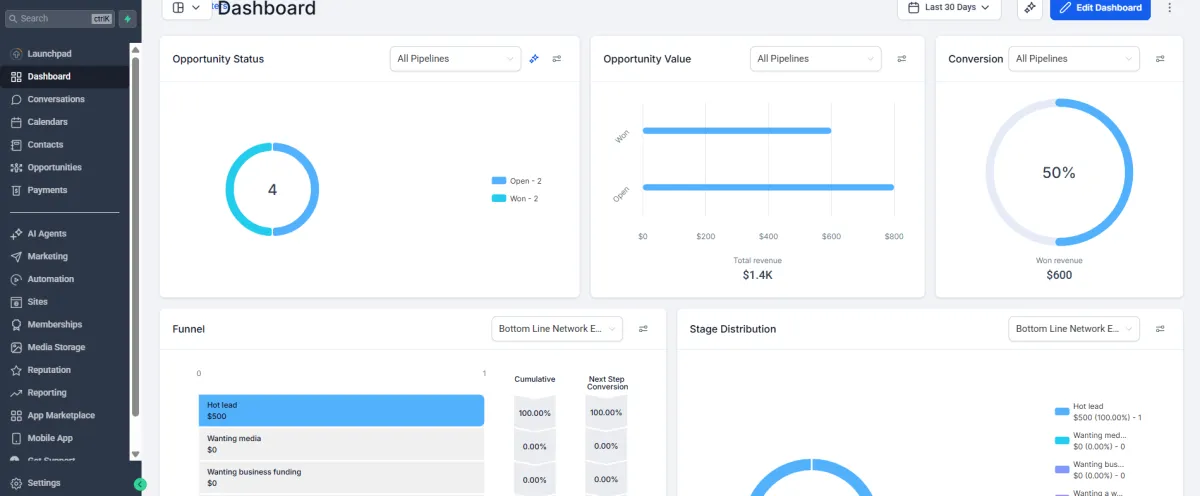
Task: Select the AI Agents sparkle icon
Action: (16, 234)
